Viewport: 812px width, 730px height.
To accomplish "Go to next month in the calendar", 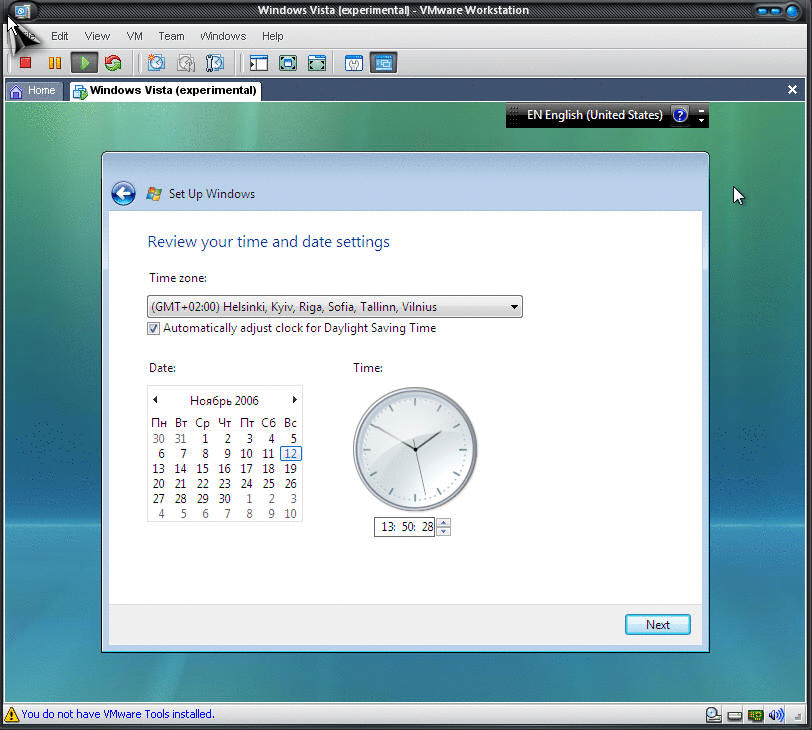I will pos(295,400).
